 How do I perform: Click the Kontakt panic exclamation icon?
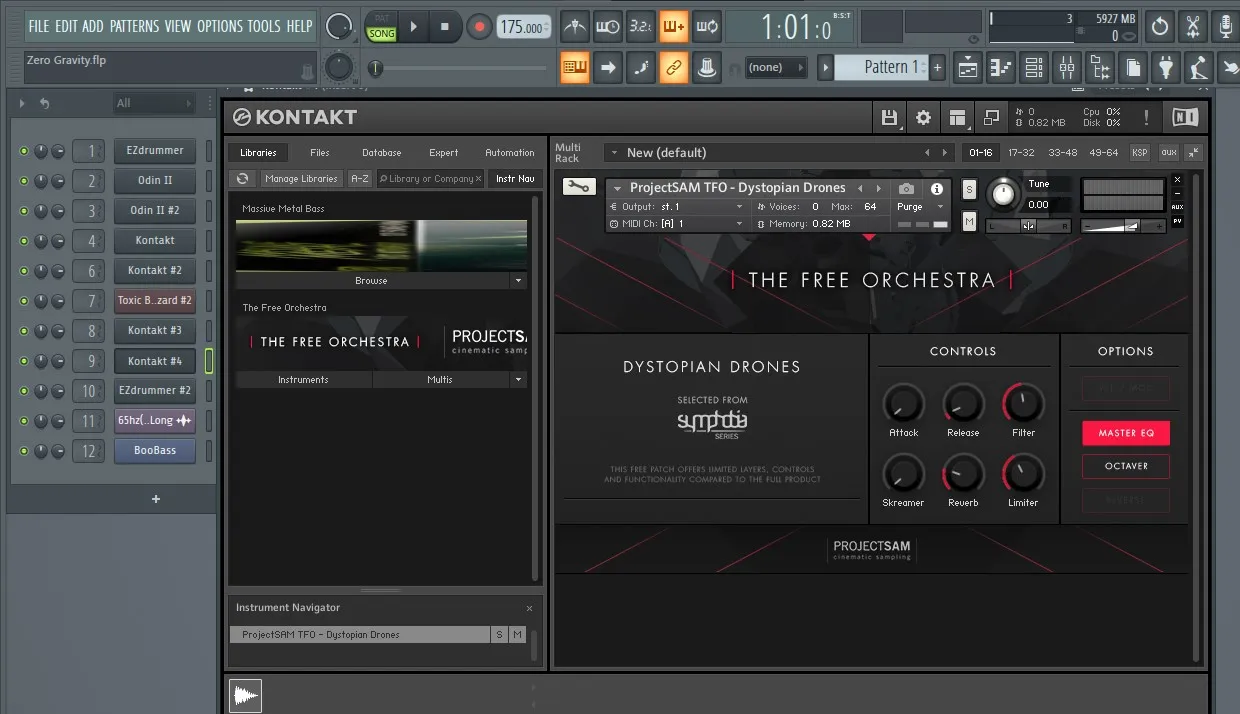[1146, 117]
